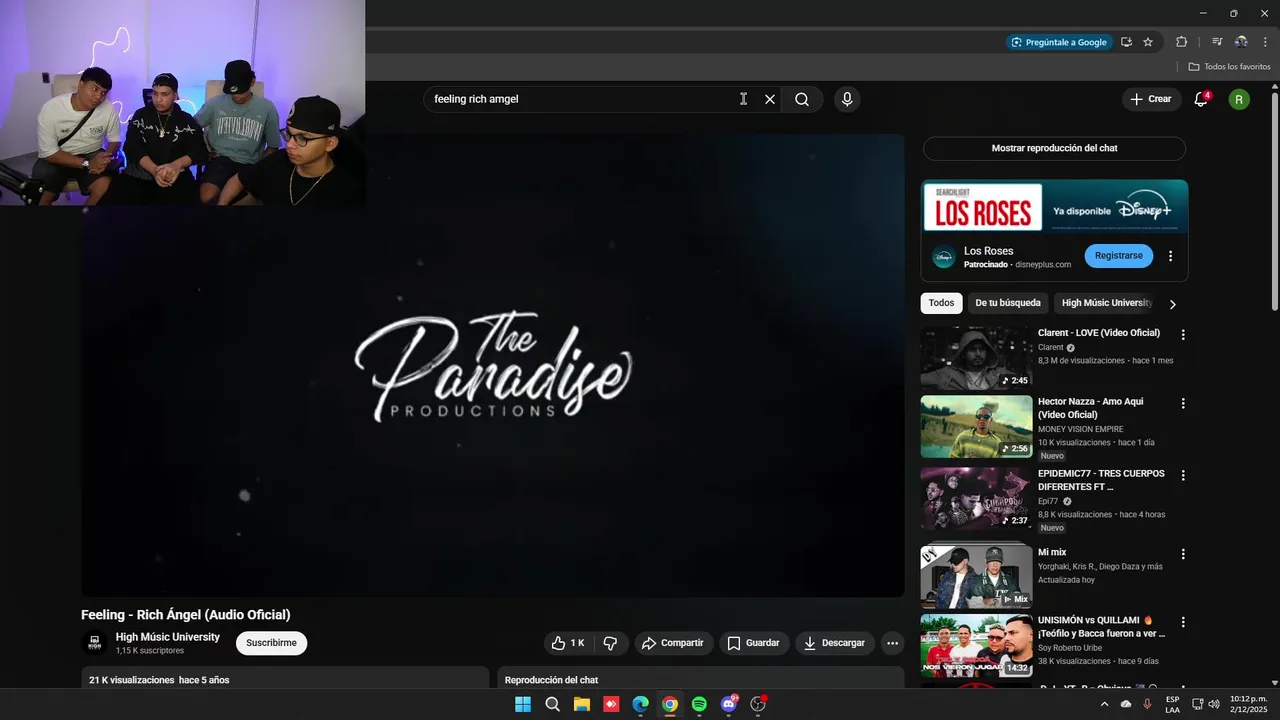Click the ESP LAA language indicator
The image size is (1280, 720).
[1172, 704]
